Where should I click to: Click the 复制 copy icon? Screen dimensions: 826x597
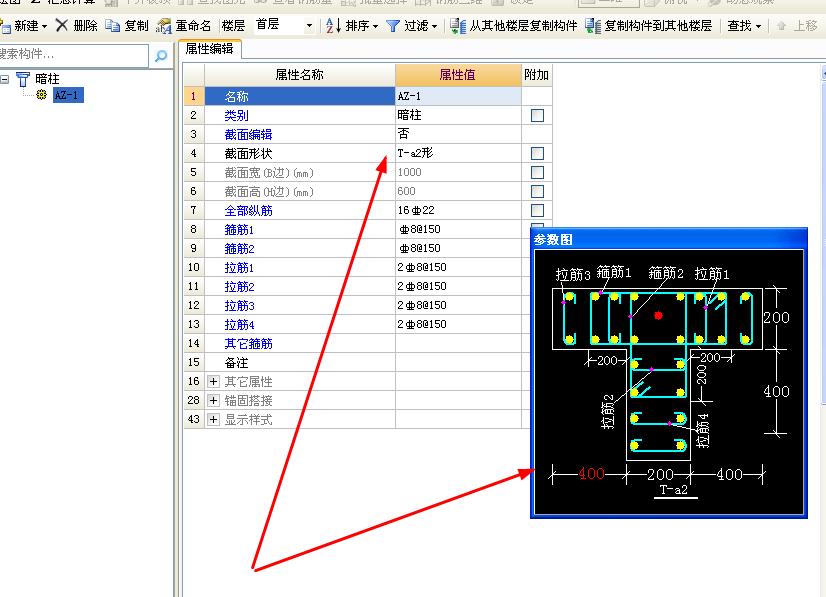[112, 25]
